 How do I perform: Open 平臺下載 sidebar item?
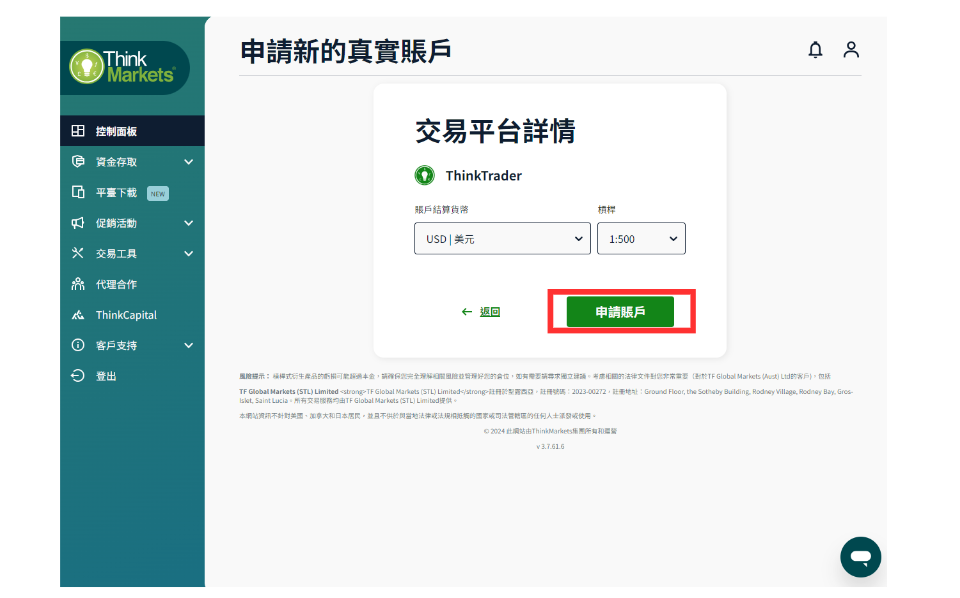coord(132,192)
